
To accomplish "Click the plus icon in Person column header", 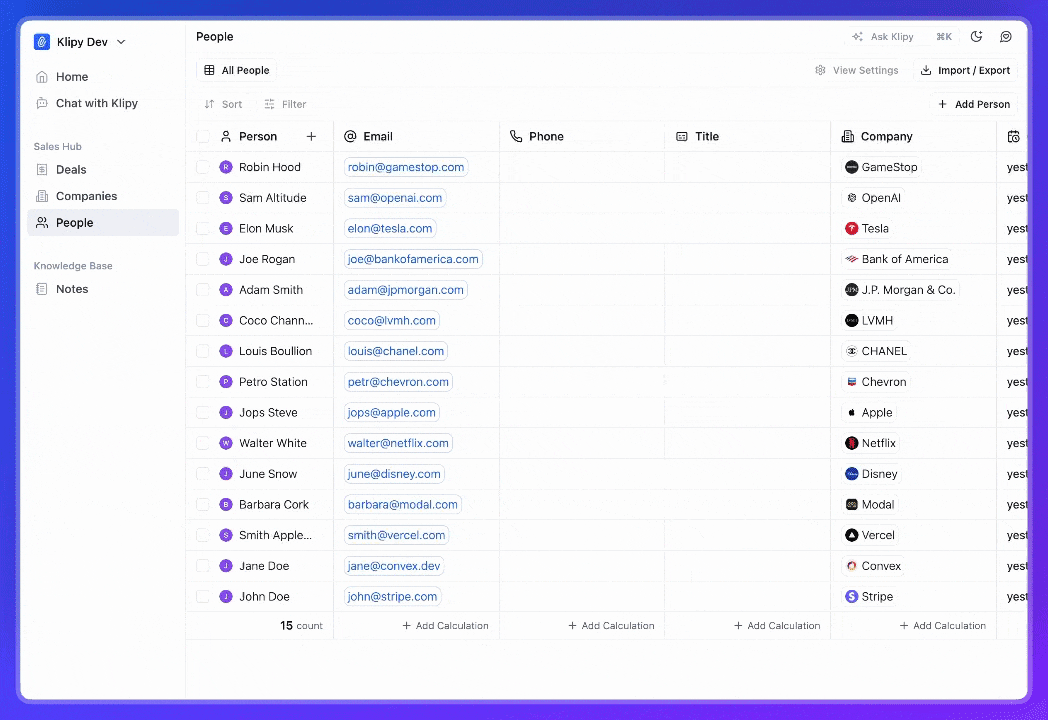I will tap(311, 136).
